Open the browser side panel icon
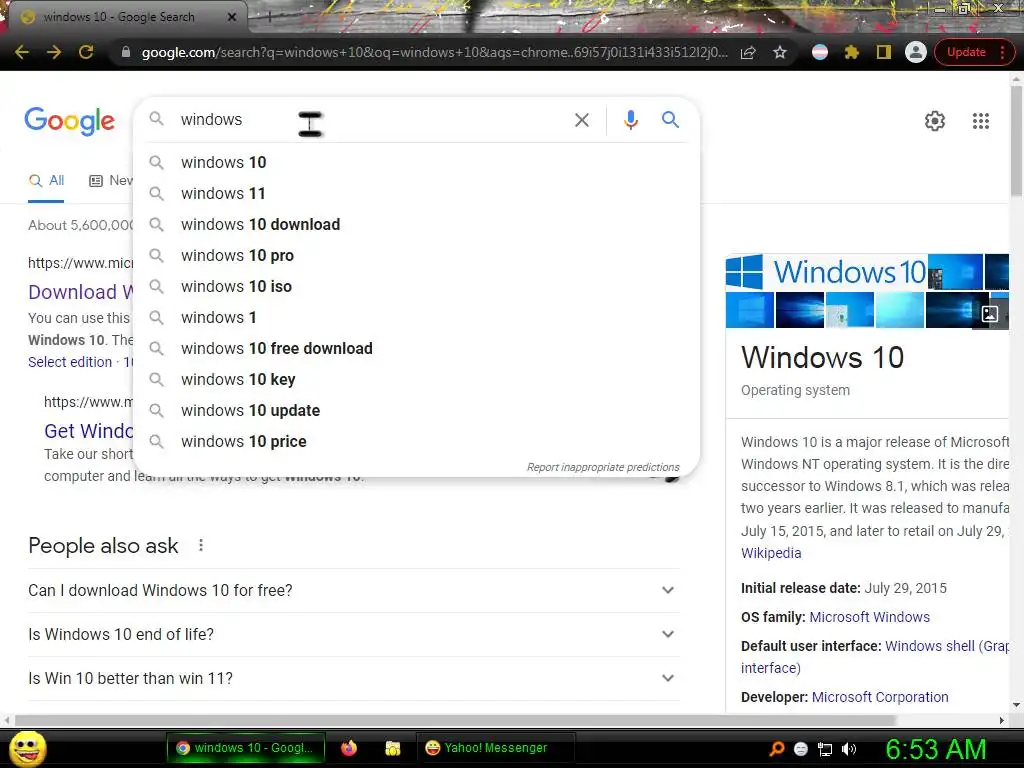The image size is (1024, 768). (884, 52)
